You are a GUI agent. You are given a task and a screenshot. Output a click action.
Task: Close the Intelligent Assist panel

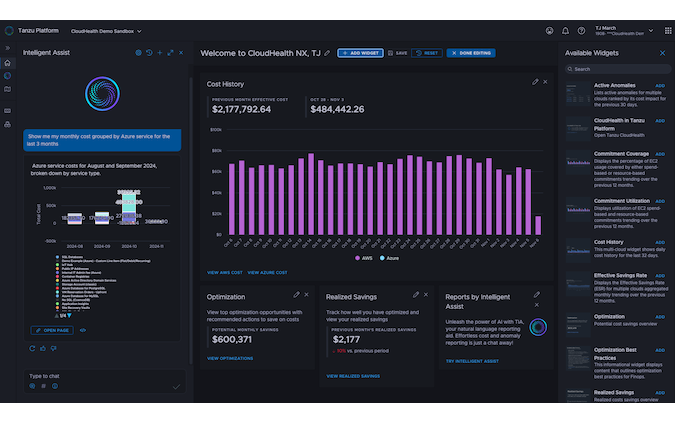coord(181,53)
